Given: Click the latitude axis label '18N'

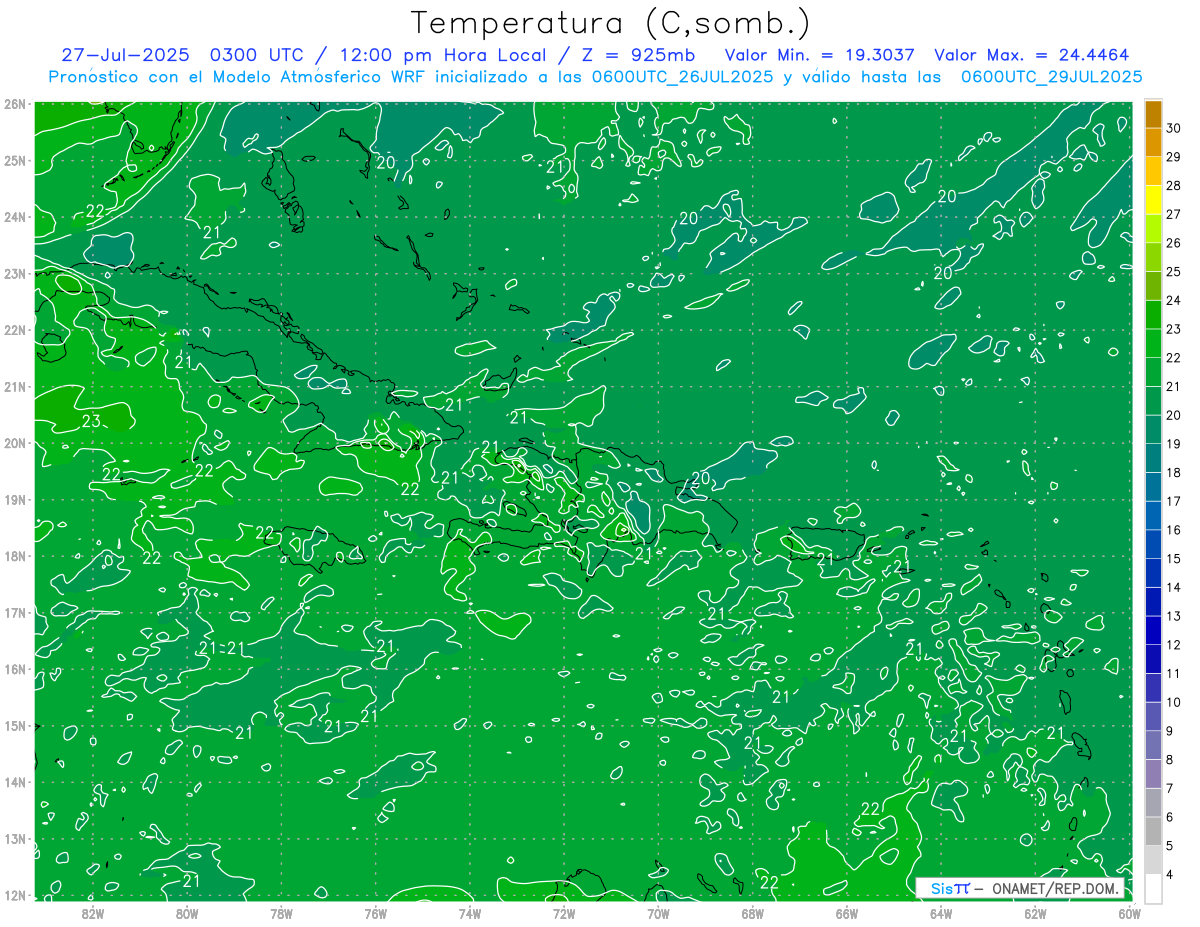Looking at the screenshot, I should pos(15,556).
